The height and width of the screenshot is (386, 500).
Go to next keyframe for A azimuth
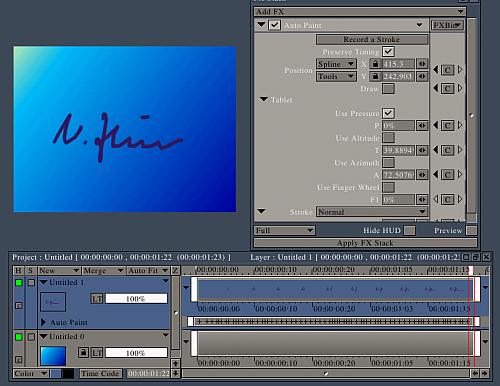tap(460, 174)
